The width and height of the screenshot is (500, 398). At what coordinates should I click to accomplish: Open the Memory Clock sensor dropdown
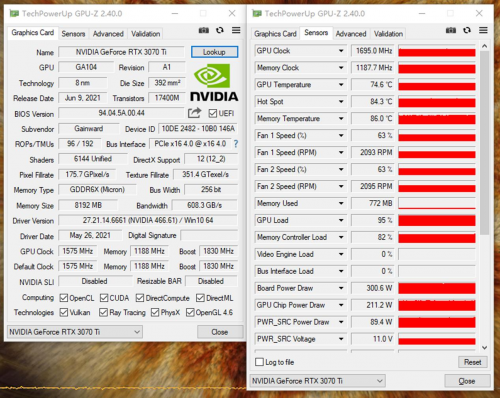point(341,68)
